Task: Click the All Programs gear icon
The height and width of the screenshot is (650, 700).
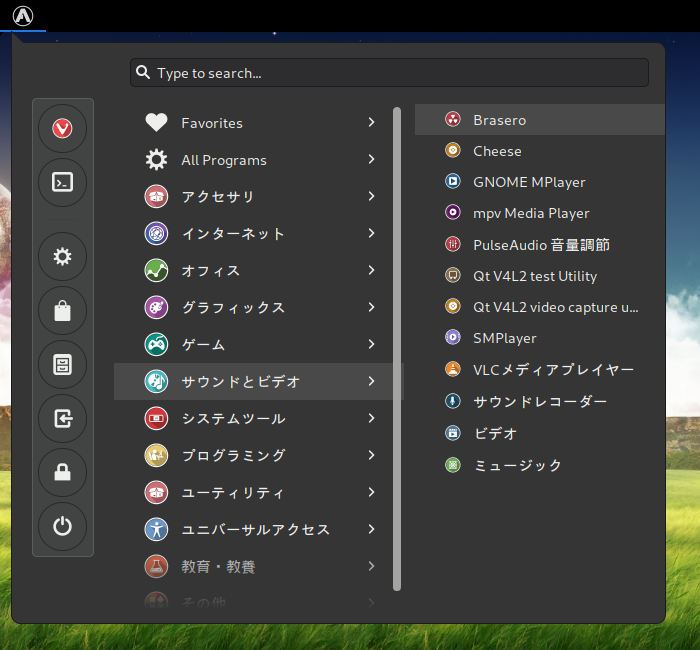Action: [156, 159]
